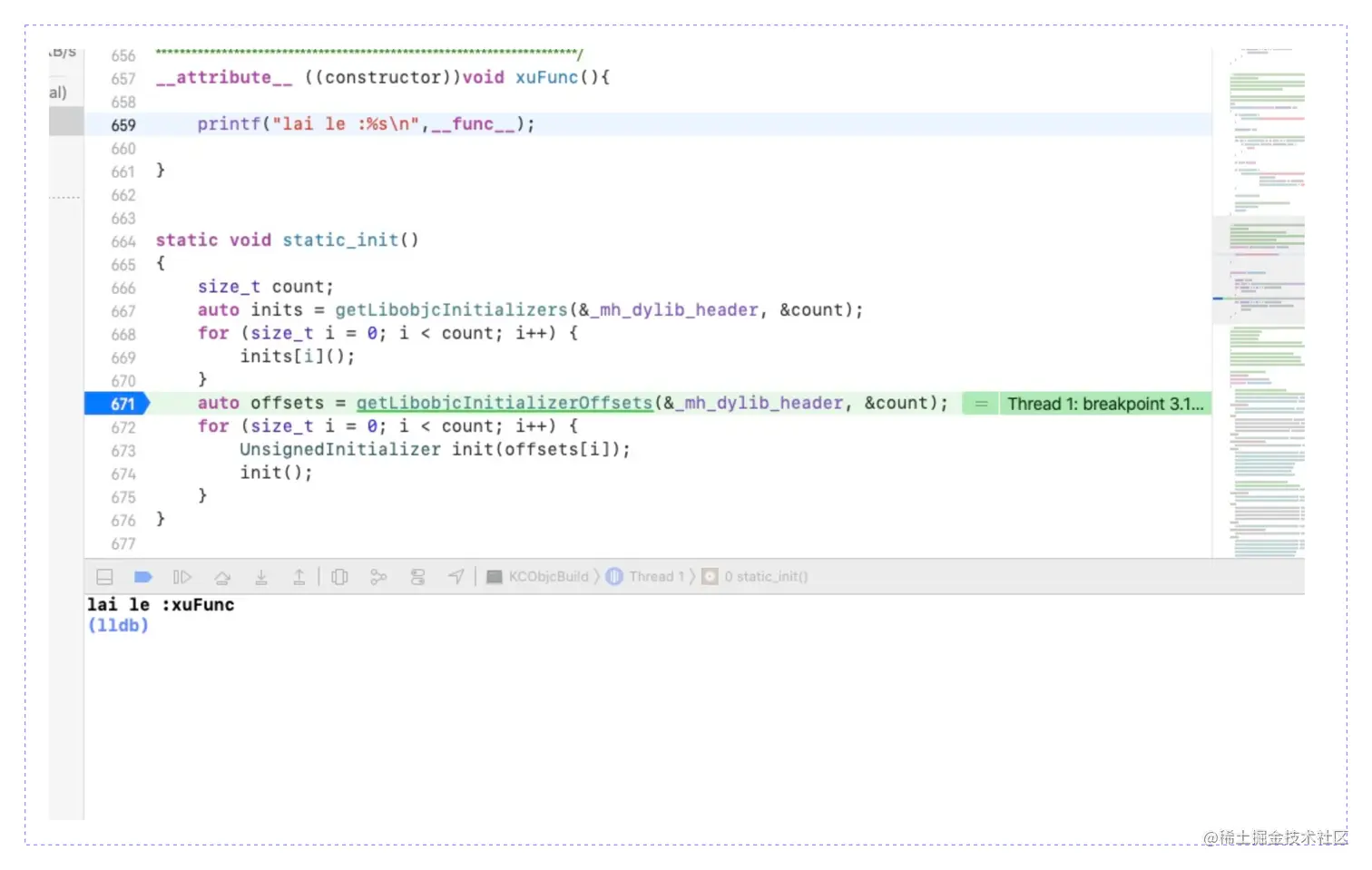Screen dimensions: 1372x870
Task: Click line number 674 in the gutter
Action: pyautogui.click(x=123, y=474)
